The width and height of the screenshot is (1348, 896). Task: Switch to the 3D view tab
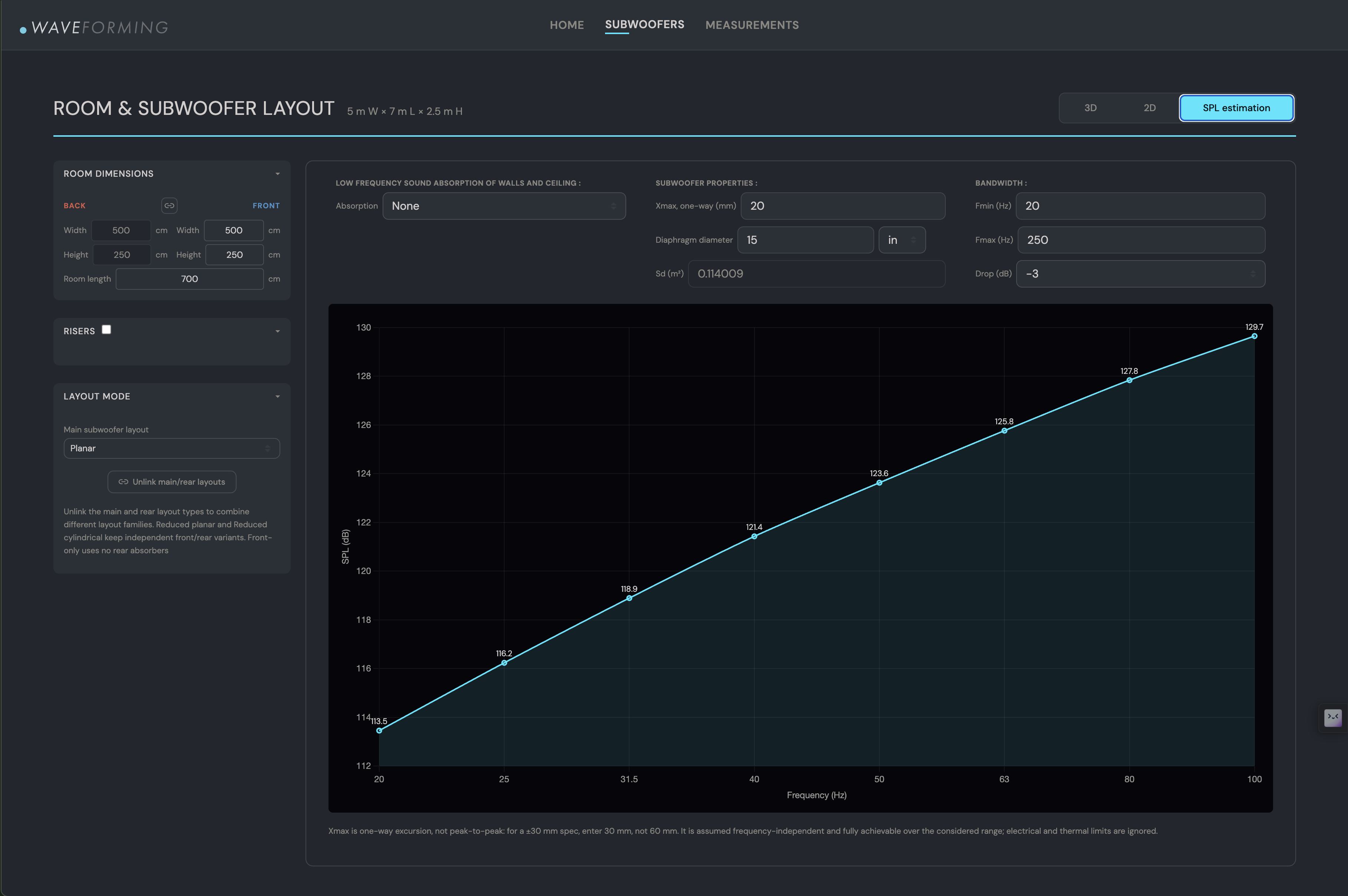1090,108
